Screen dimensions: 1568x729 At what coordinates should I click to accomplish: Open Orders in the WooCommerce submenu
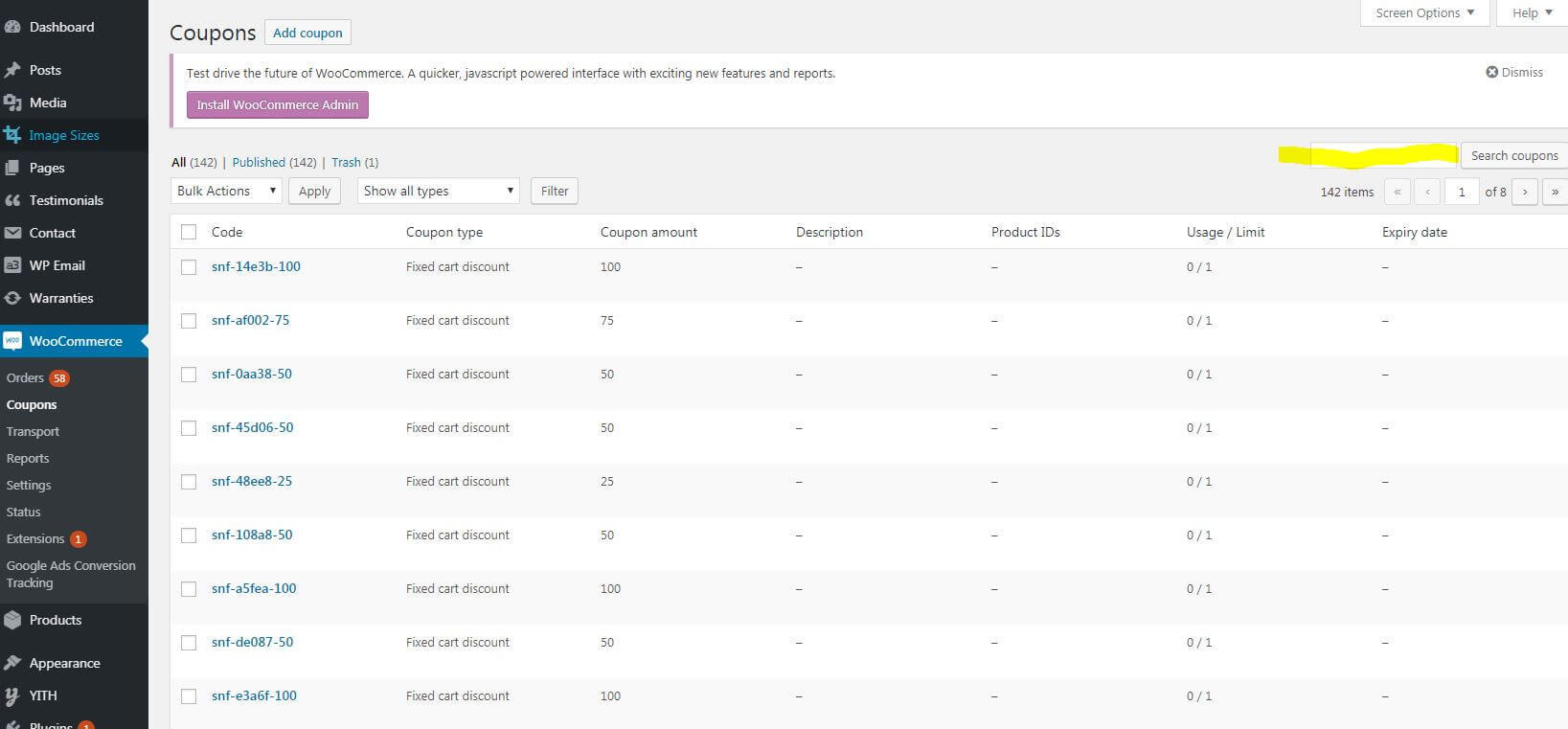tap(26, 377)
